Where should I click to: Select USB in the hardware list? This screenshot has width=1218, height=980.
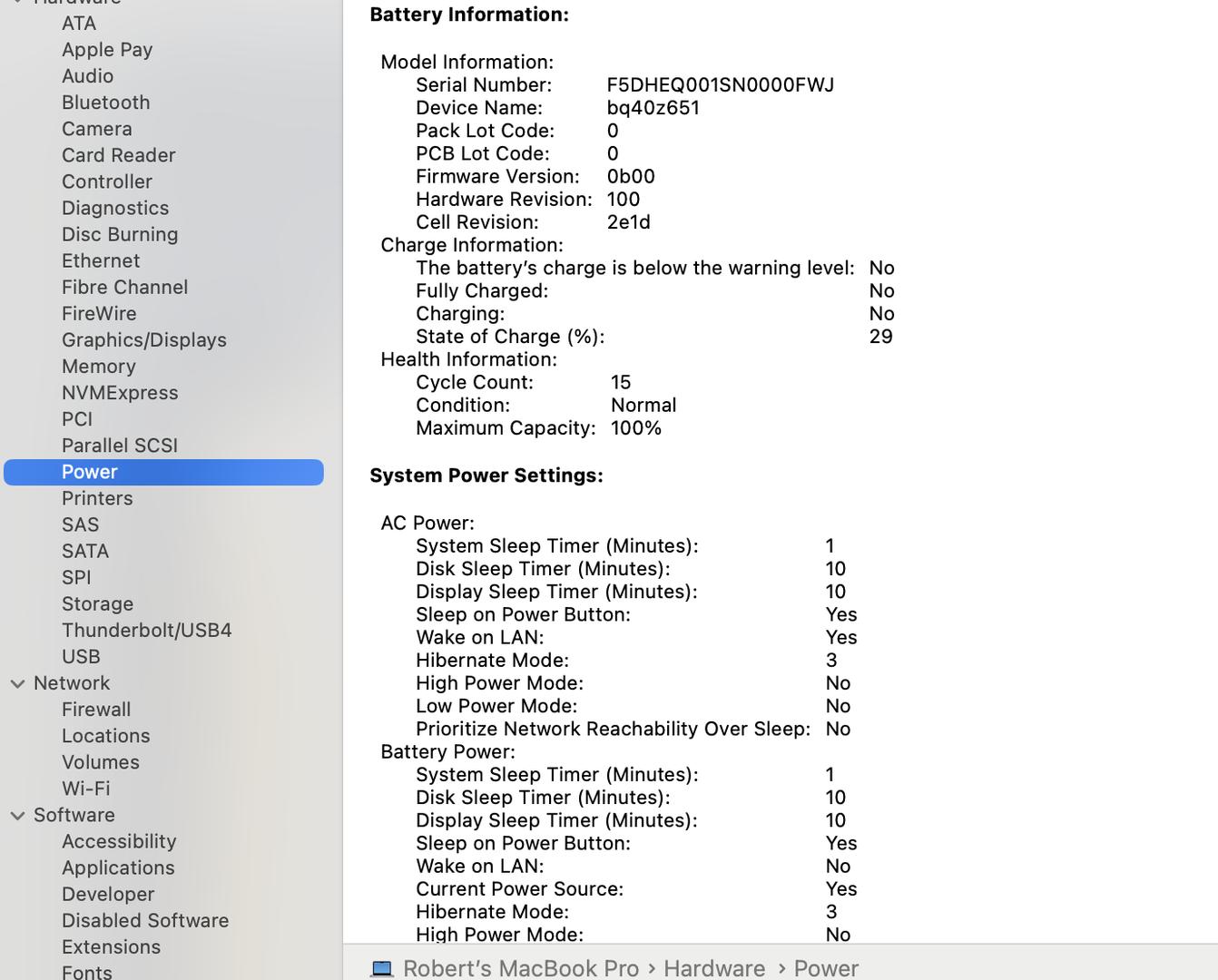pyautogui.click(x=81, y=656)
